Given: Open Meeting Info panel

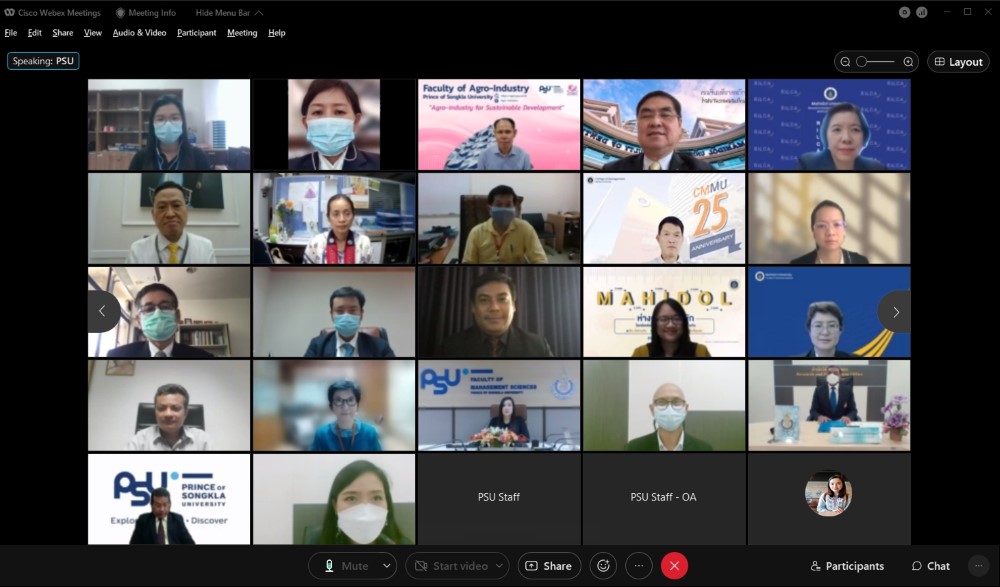Looking at the screenshot, I should [x=146, y=13].
